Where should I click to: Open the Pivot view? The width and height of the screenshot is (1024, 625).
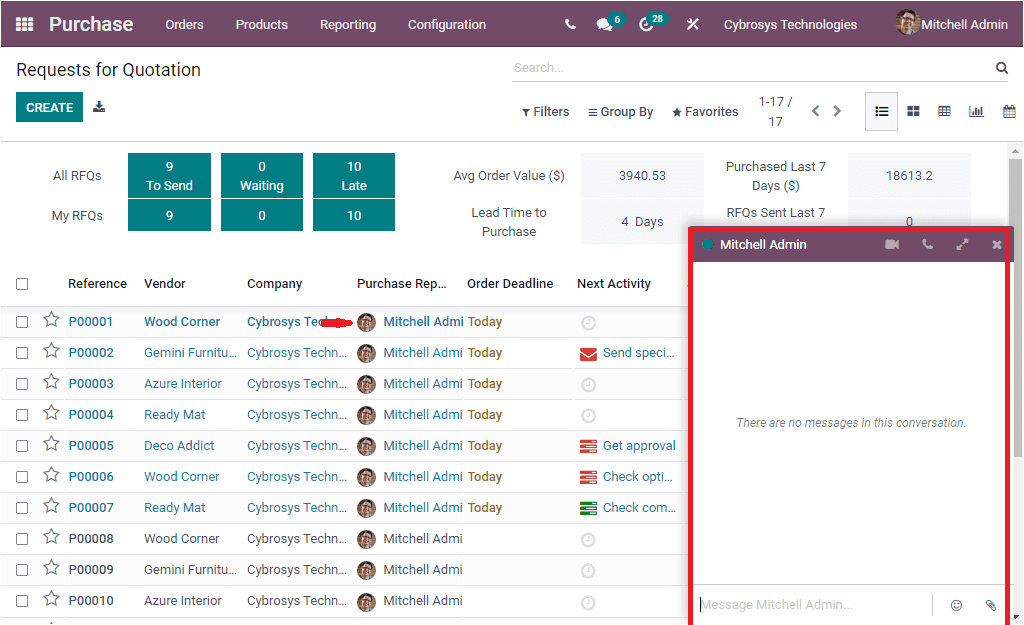[x=945, y=111]
